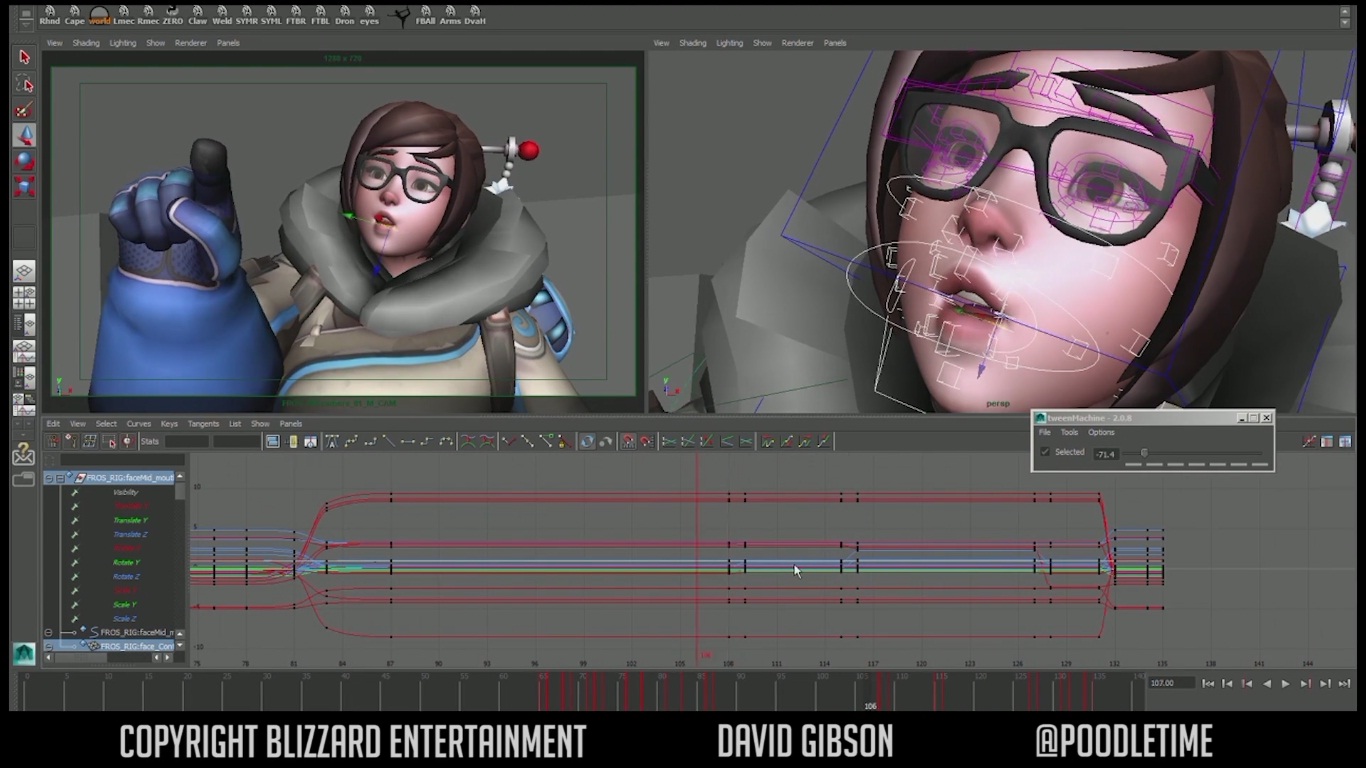Viewport: 1366px width, 768px height.
Task: Click the tweenMachine blend slider handle
Action: click(x=1144, y=453)
